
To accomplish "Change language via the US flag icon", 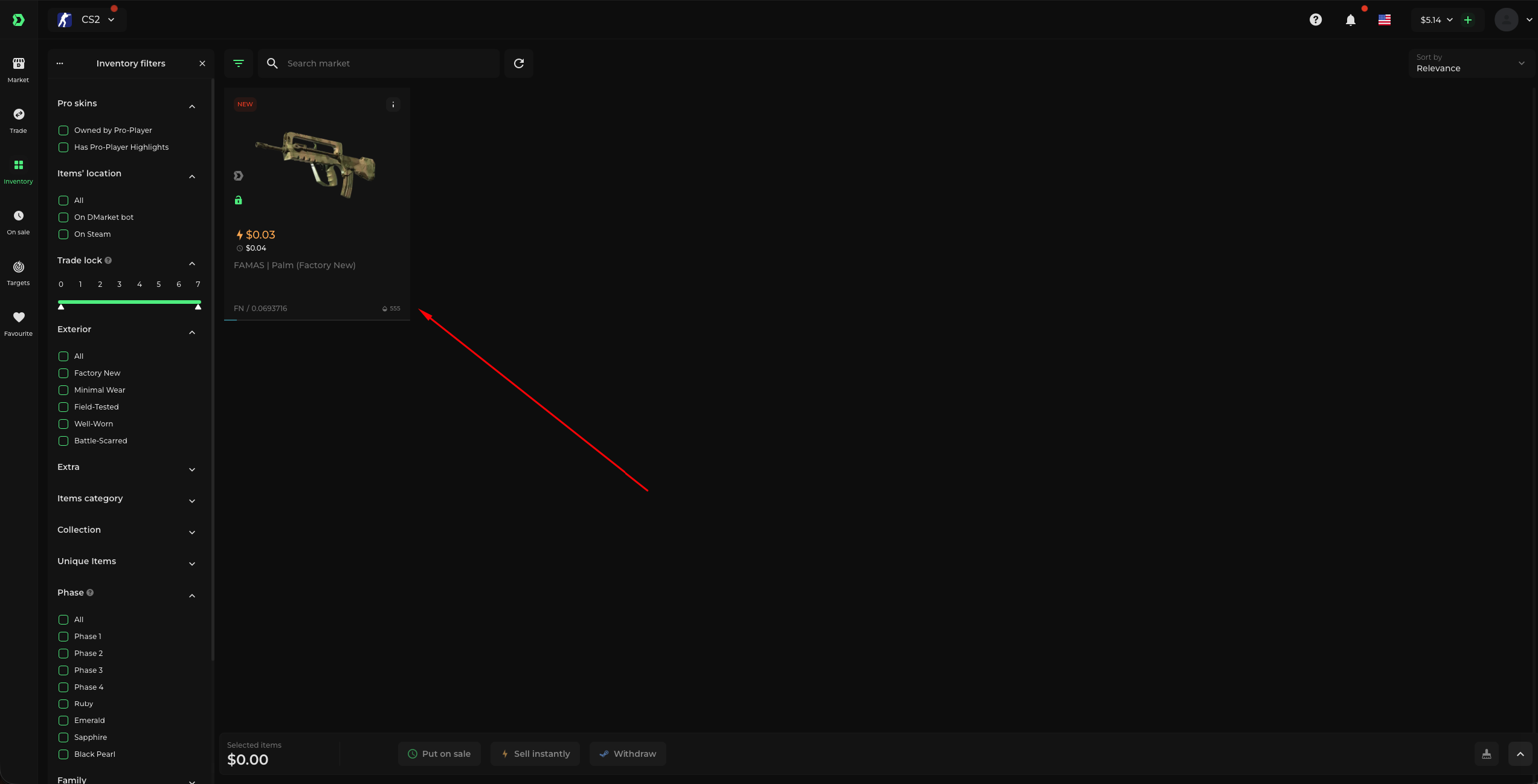I will pos(1385,20).
